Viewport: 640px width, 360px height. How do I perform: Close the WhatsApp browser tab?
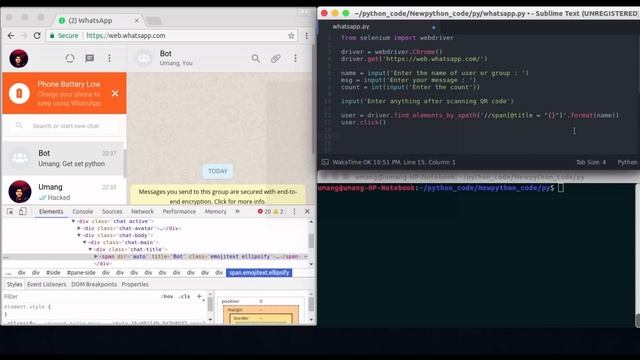(137, 20)
